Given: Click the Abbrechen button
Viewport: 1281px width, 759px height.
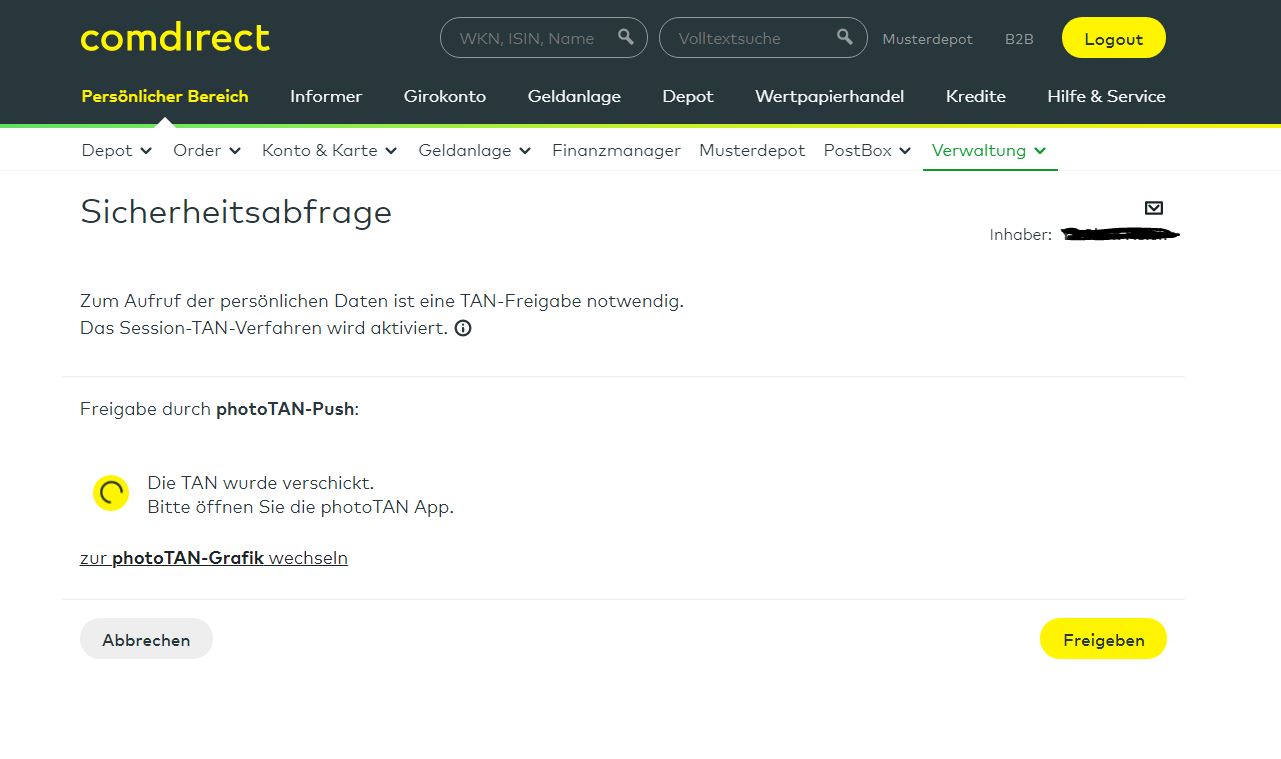Looking at the screenshot, I should (x=146, y=640).
